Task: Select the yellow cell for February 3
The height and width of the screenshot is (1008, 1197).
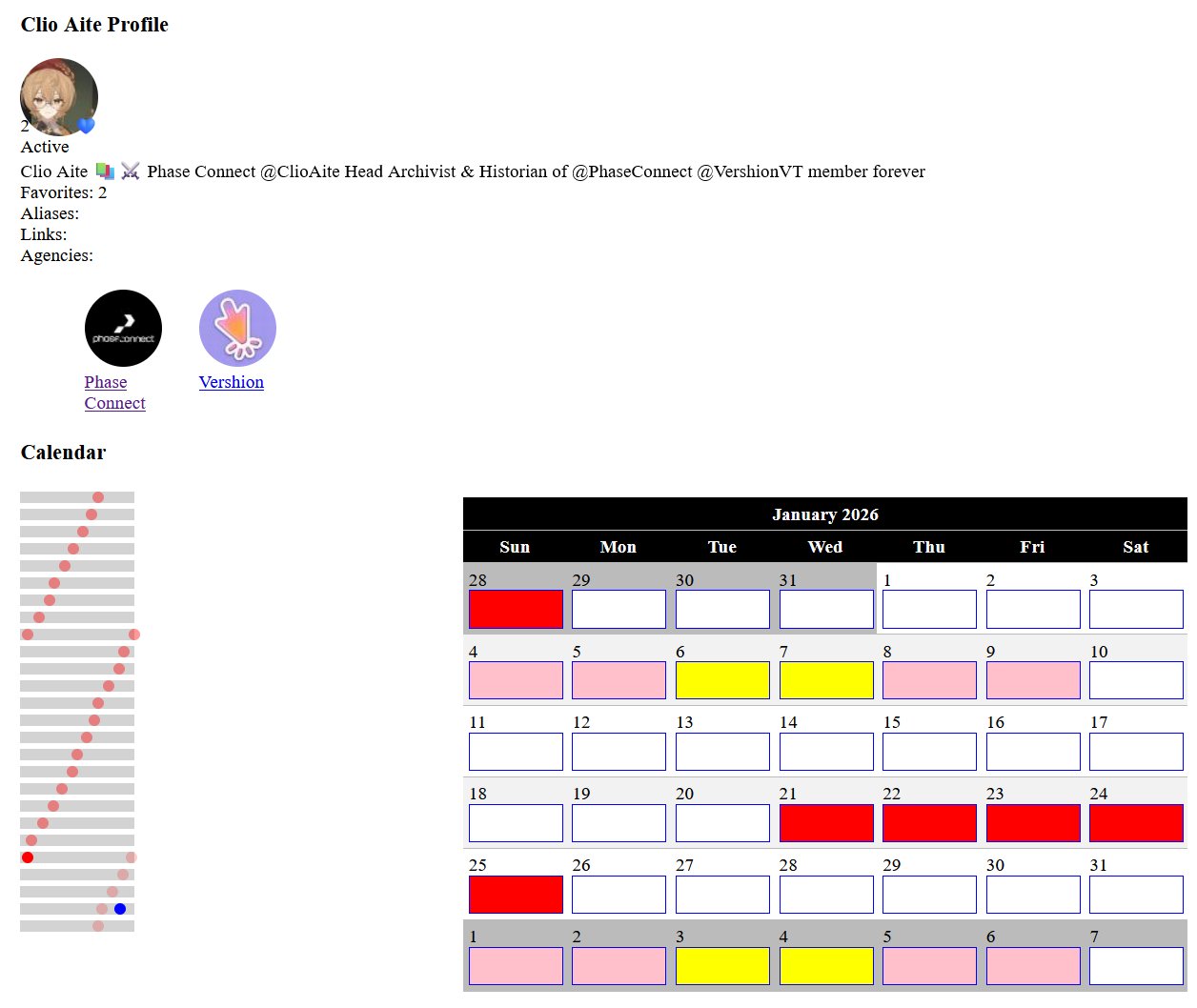Action: pyautogui.click(x=722, y=966)
